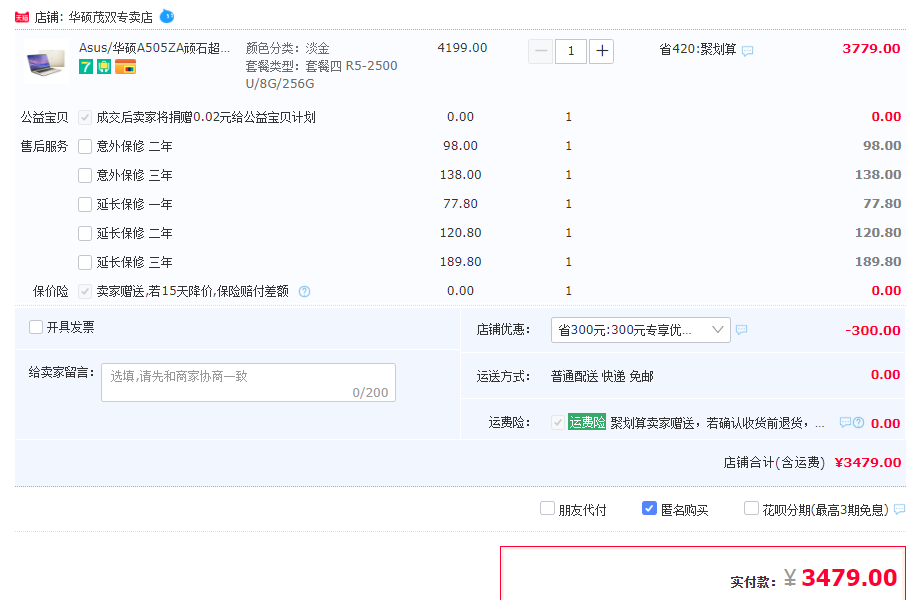This screenshot has width=919, height=600.
Task: Toggle the 运费险 checkbox
Action: [558, 422]
